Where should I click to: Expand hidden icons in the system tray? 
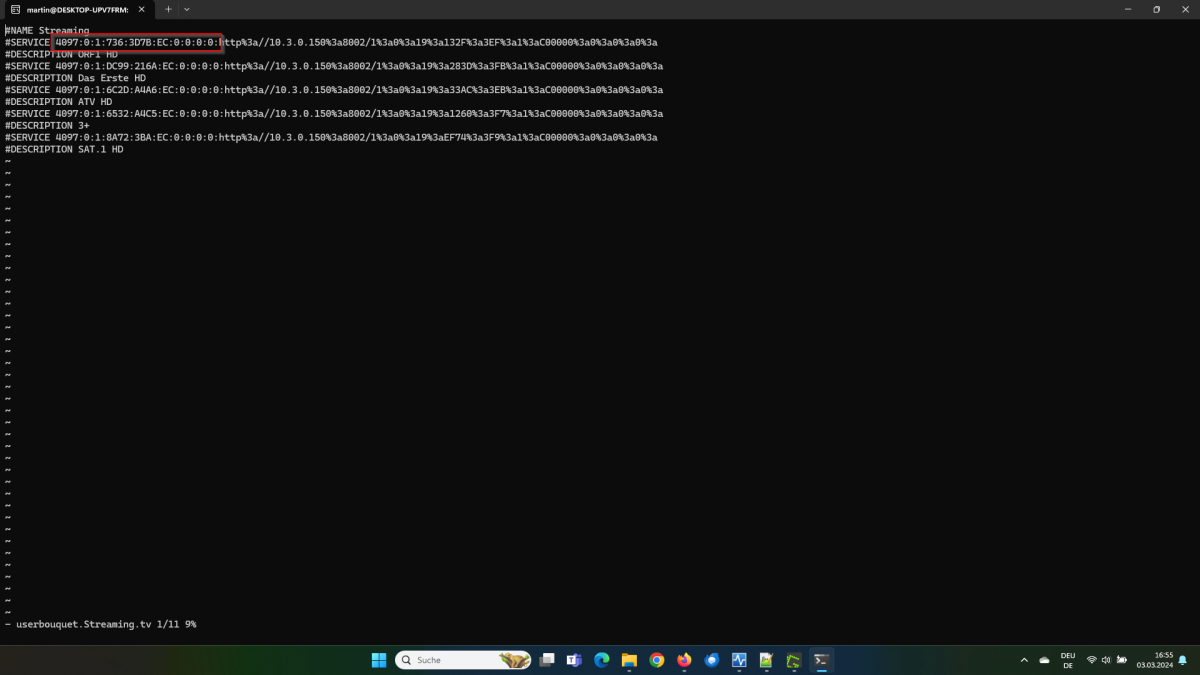point(1024,660)
